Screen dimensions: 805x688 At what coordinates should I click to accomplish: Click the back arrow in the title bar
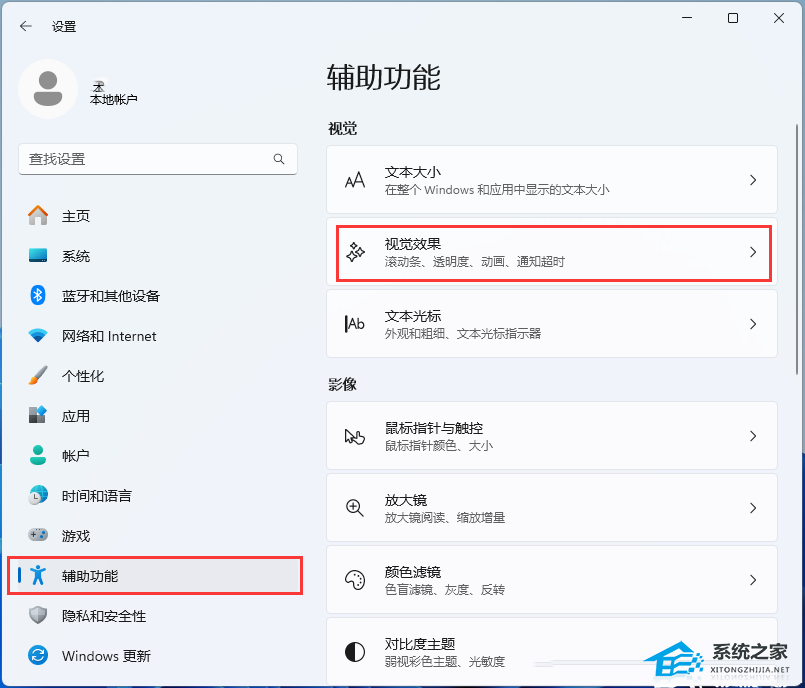click(26, 27)
